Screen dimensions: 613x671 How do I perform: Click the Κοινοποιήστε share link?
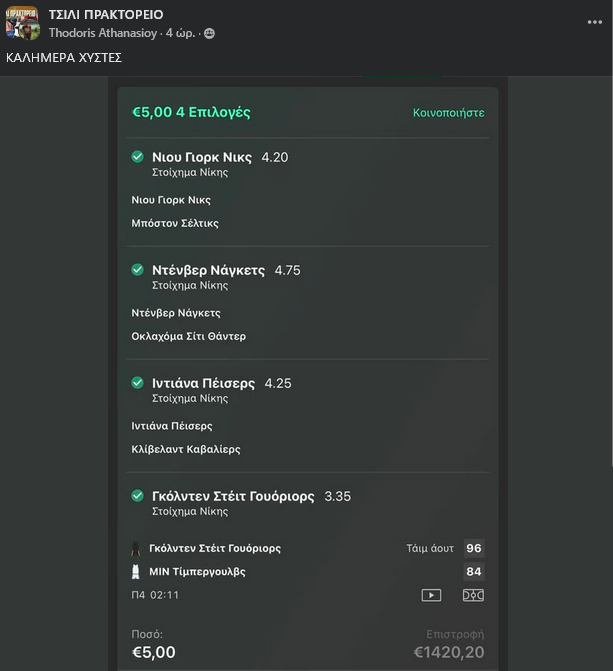pyautogui.click(x=449, y=113)
